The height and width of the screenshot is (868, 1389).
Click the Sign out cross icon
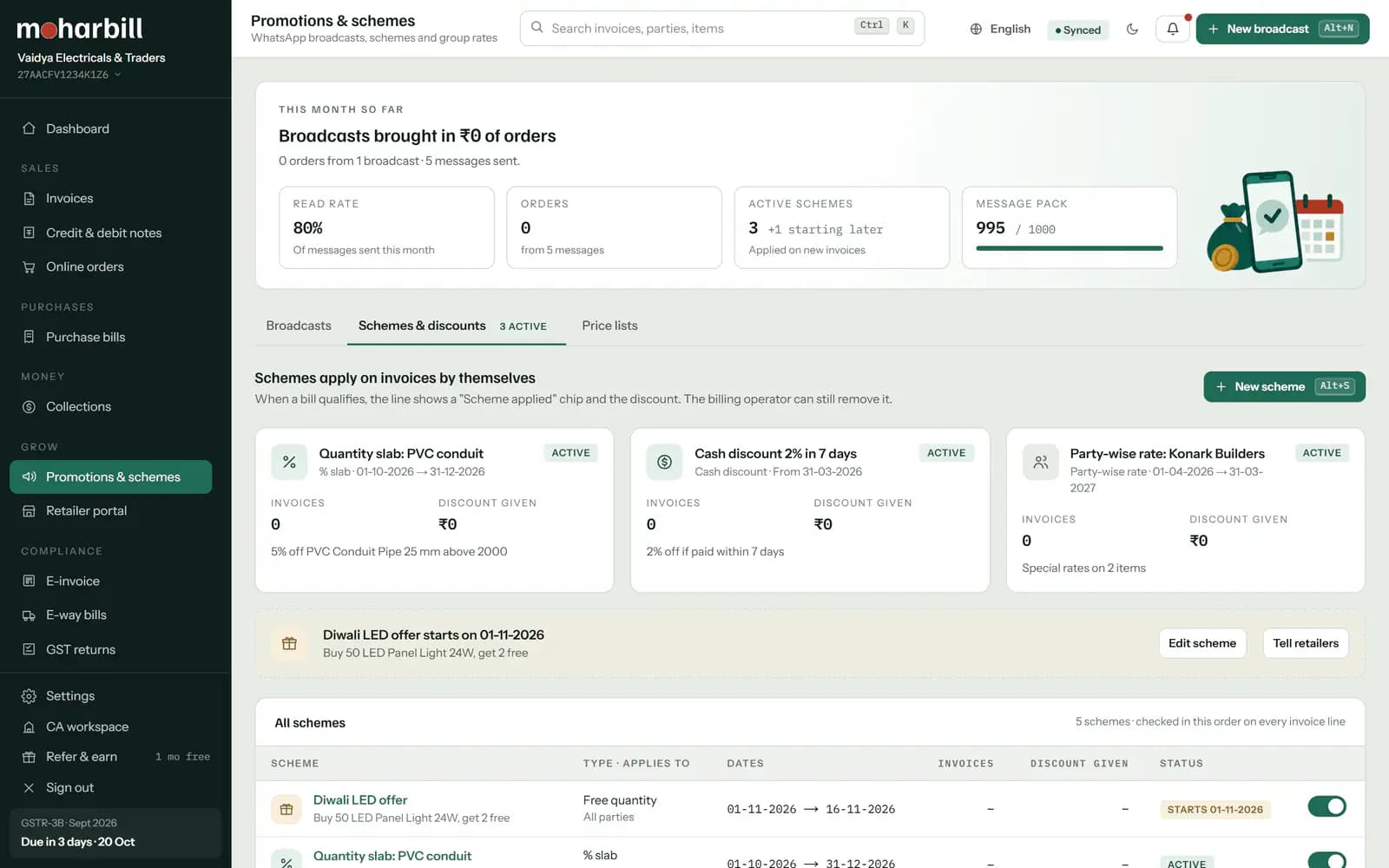click(x=29, y=788)
